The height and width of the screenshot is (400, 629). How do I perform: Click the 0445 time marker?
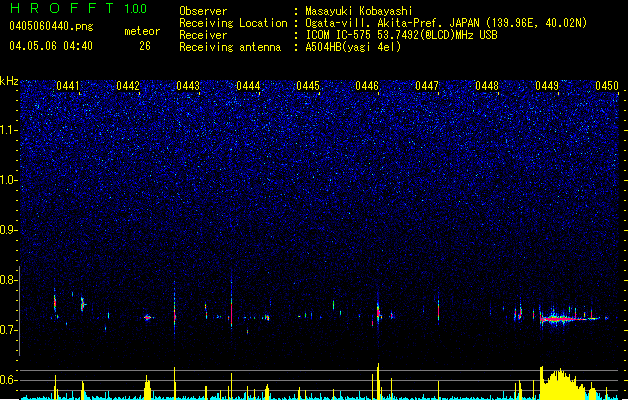[308, 86]
